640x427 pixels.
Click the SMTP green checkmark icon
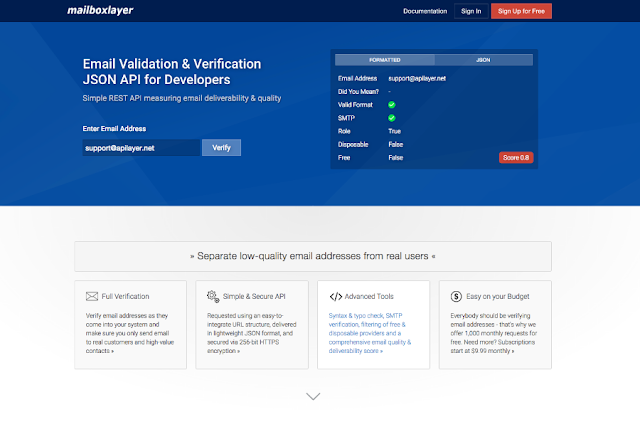tap(391, 118)
